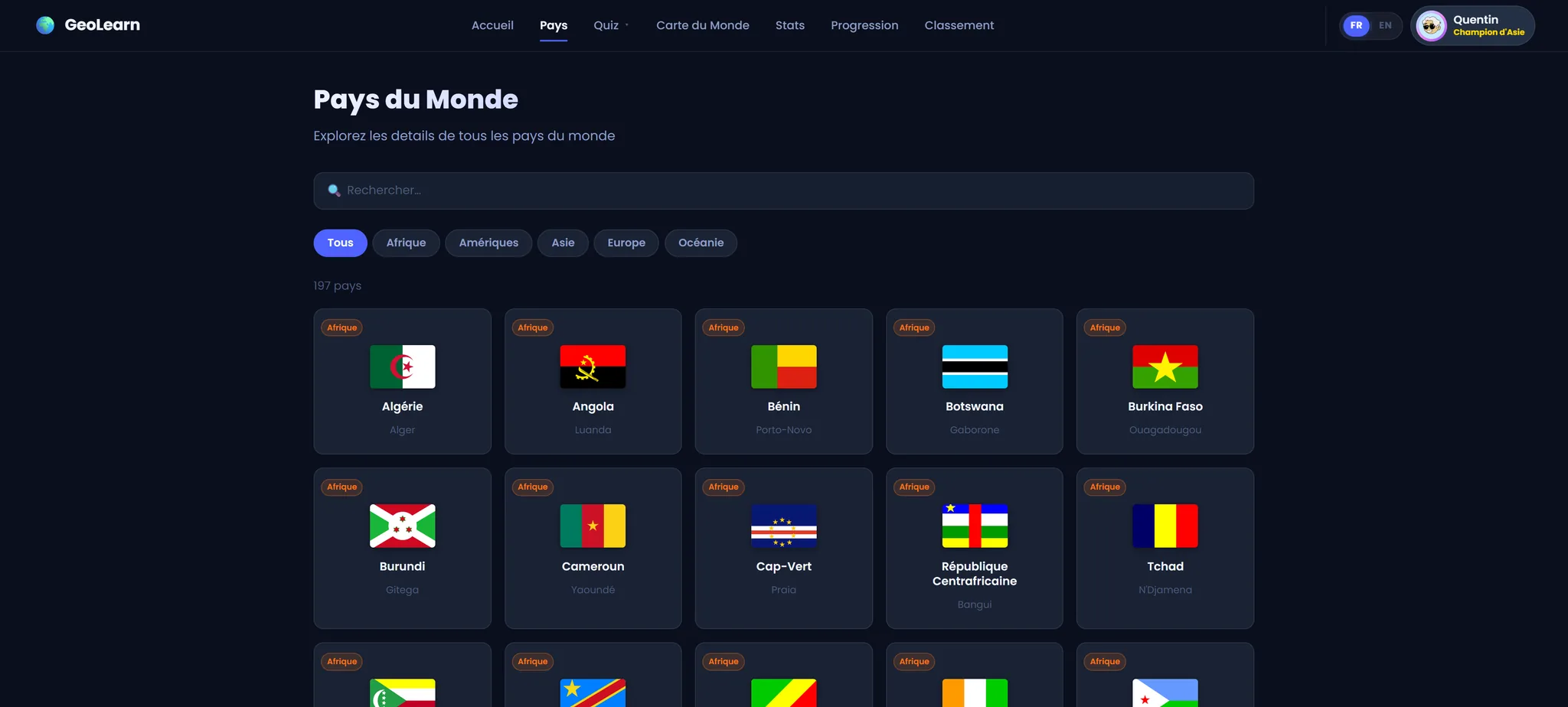Viewport: 1568px width, 707px height.
Task: Focus the Rechercher search field
Action: (x=784, y=191)
